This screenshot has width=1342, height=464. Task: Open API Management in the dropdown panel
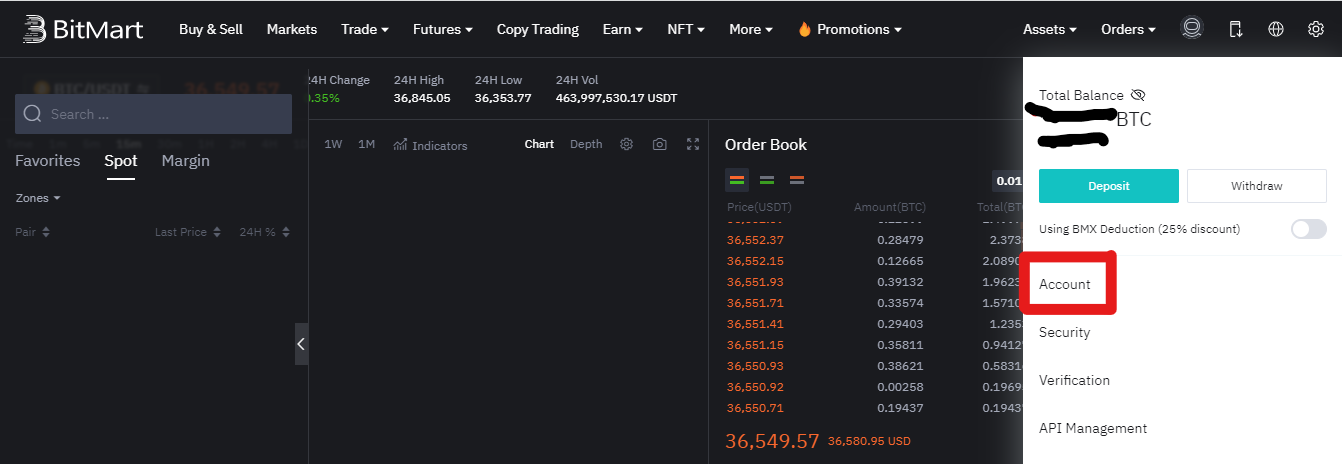[1093, 428]
